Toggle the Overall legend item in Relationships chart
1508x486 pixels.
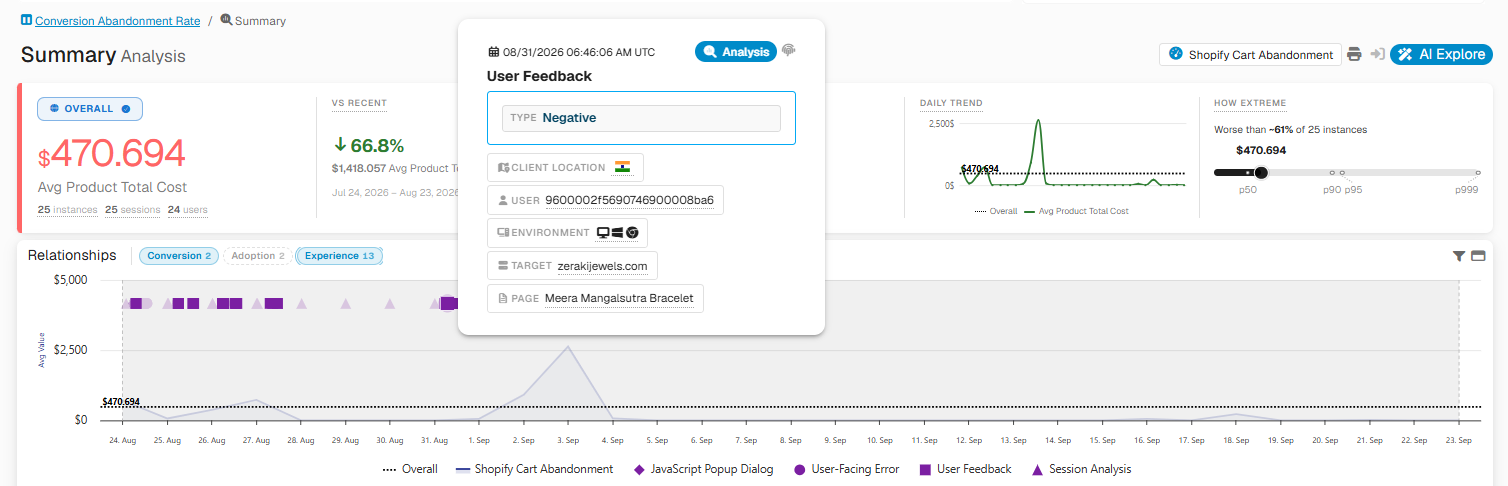pyautogui.click(x=410, y=469)
